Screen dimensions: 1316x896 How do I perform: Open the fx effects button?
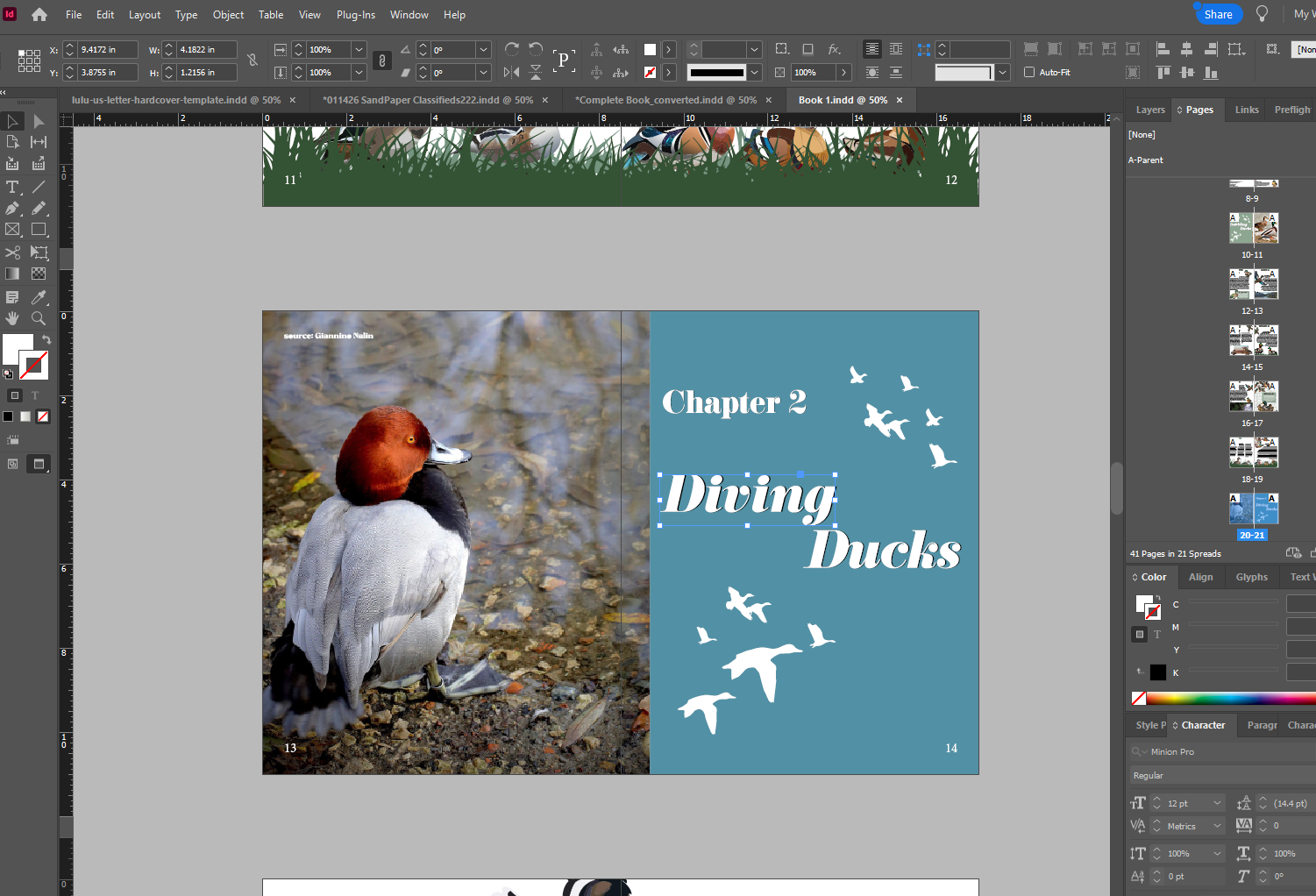coord(835,49)
